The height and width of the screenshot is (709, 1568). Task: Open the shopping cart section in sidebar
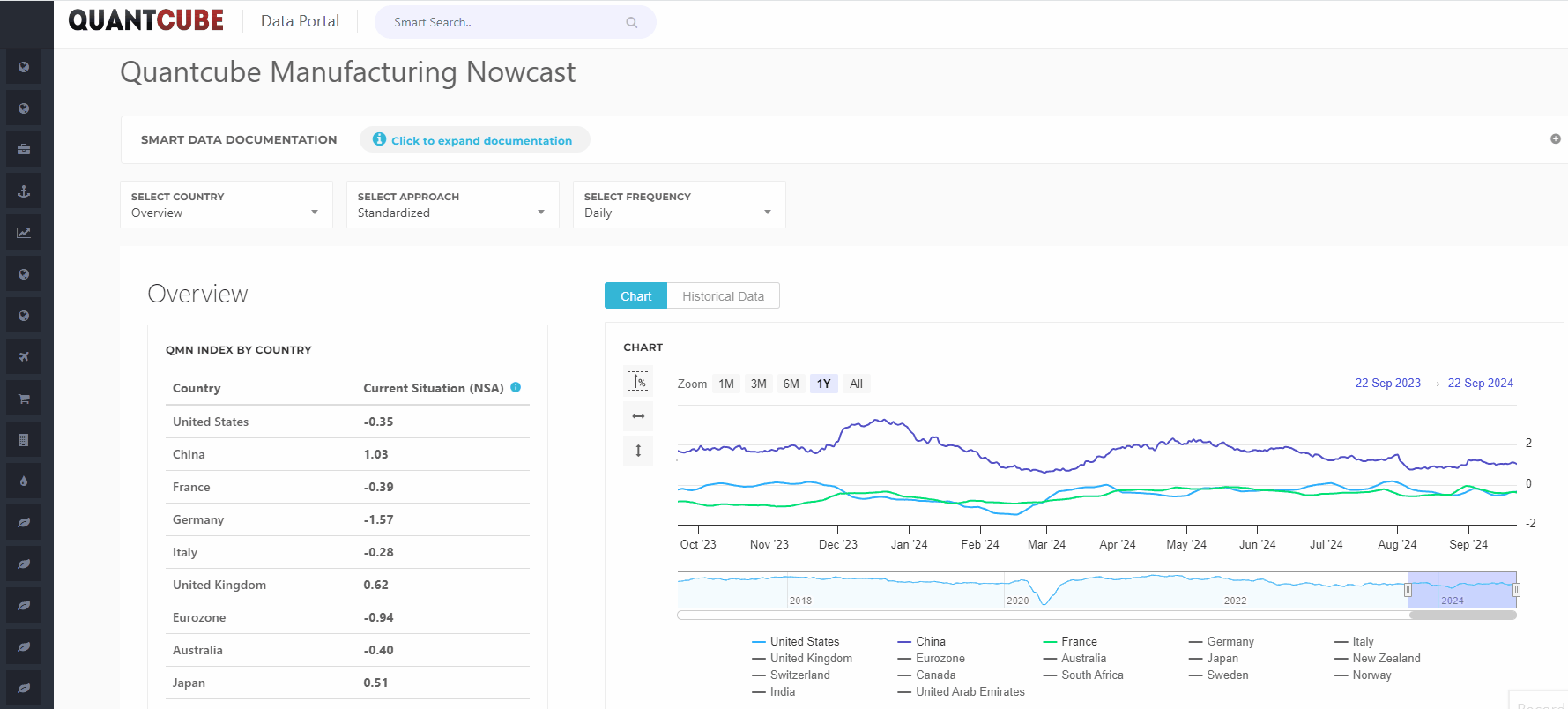point(24,399)
